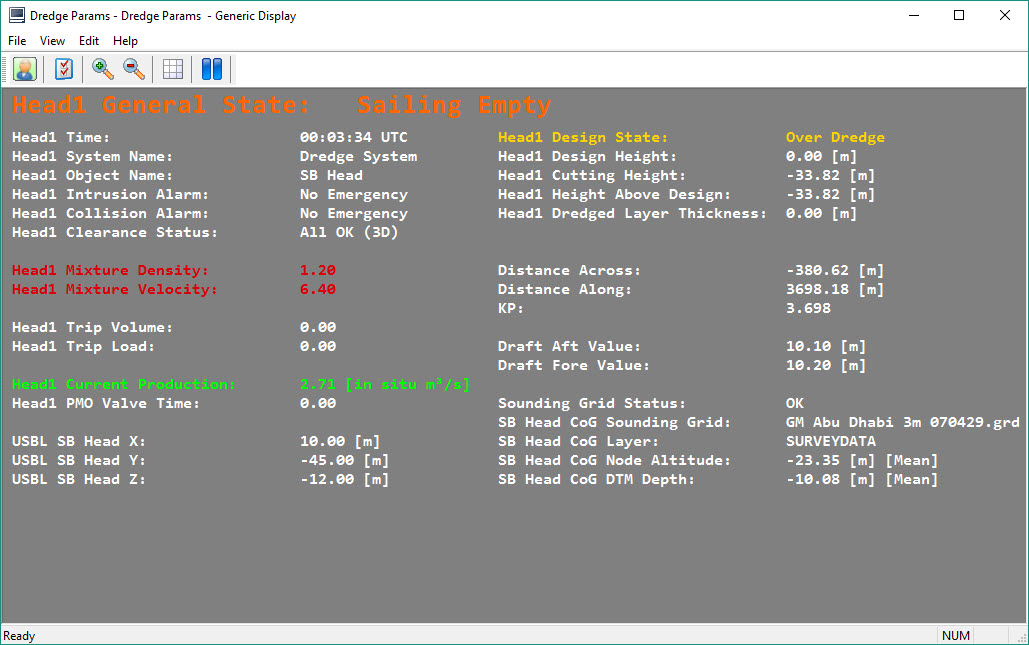Screen dimensions: 1029x645
Task: Maximize the Dredge Params window
Action: pos(959,16)
